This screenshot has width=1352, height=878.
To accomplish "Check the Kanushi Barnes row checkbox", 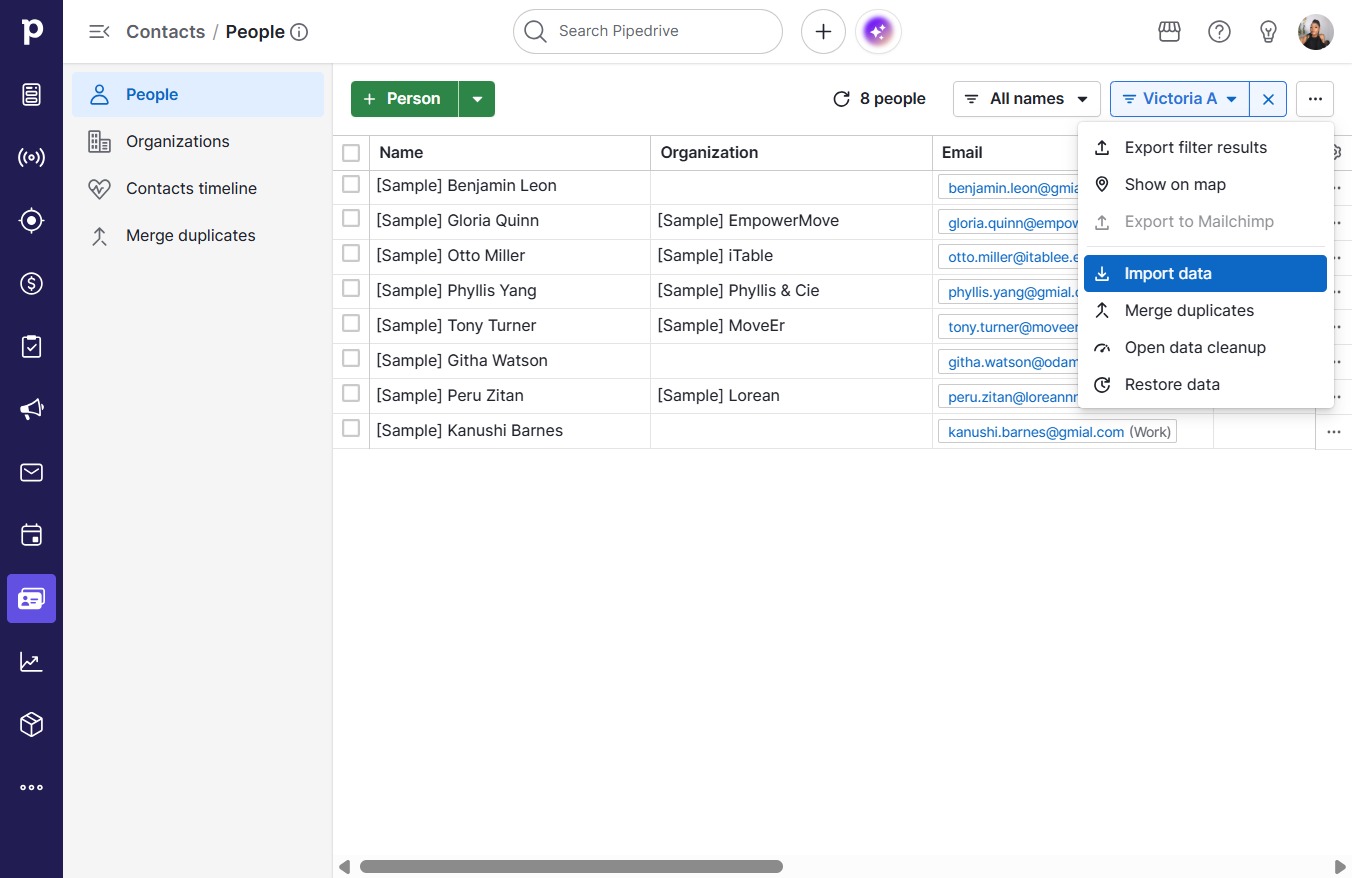I will coord(351,428).
